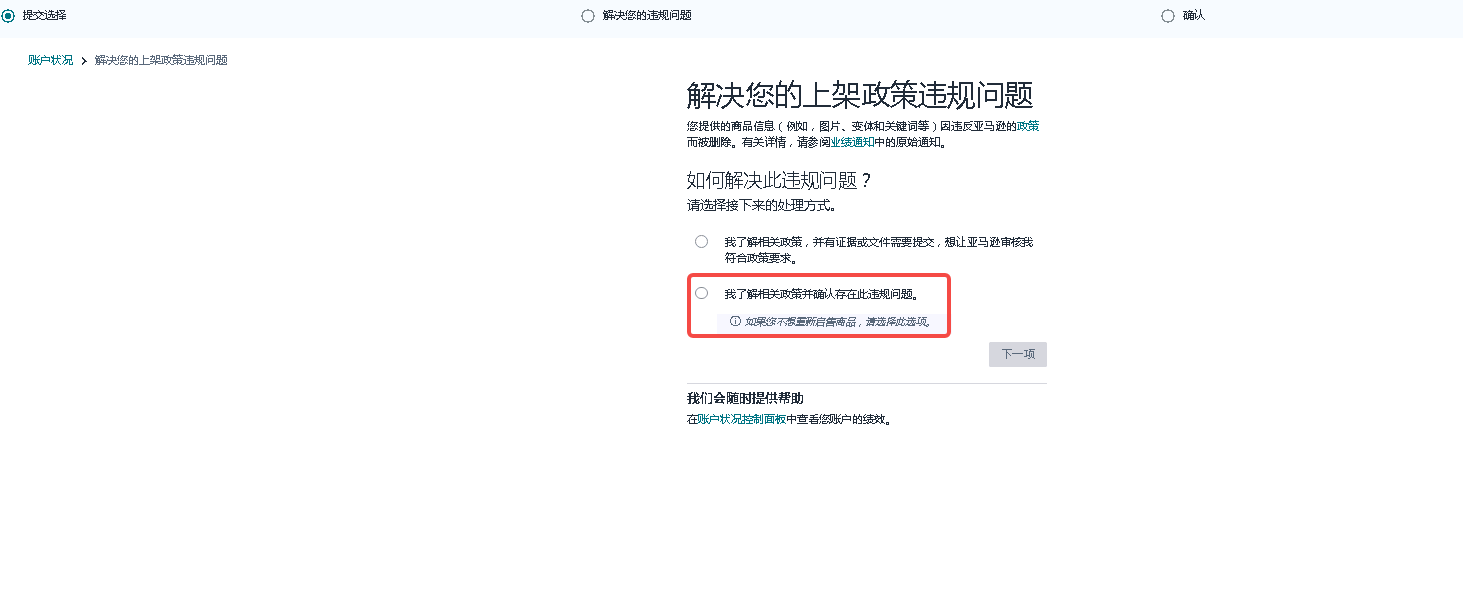
Task: Open the 政策 hyperlink in description
Action: pyautogui.click(x=1028, y=126)
